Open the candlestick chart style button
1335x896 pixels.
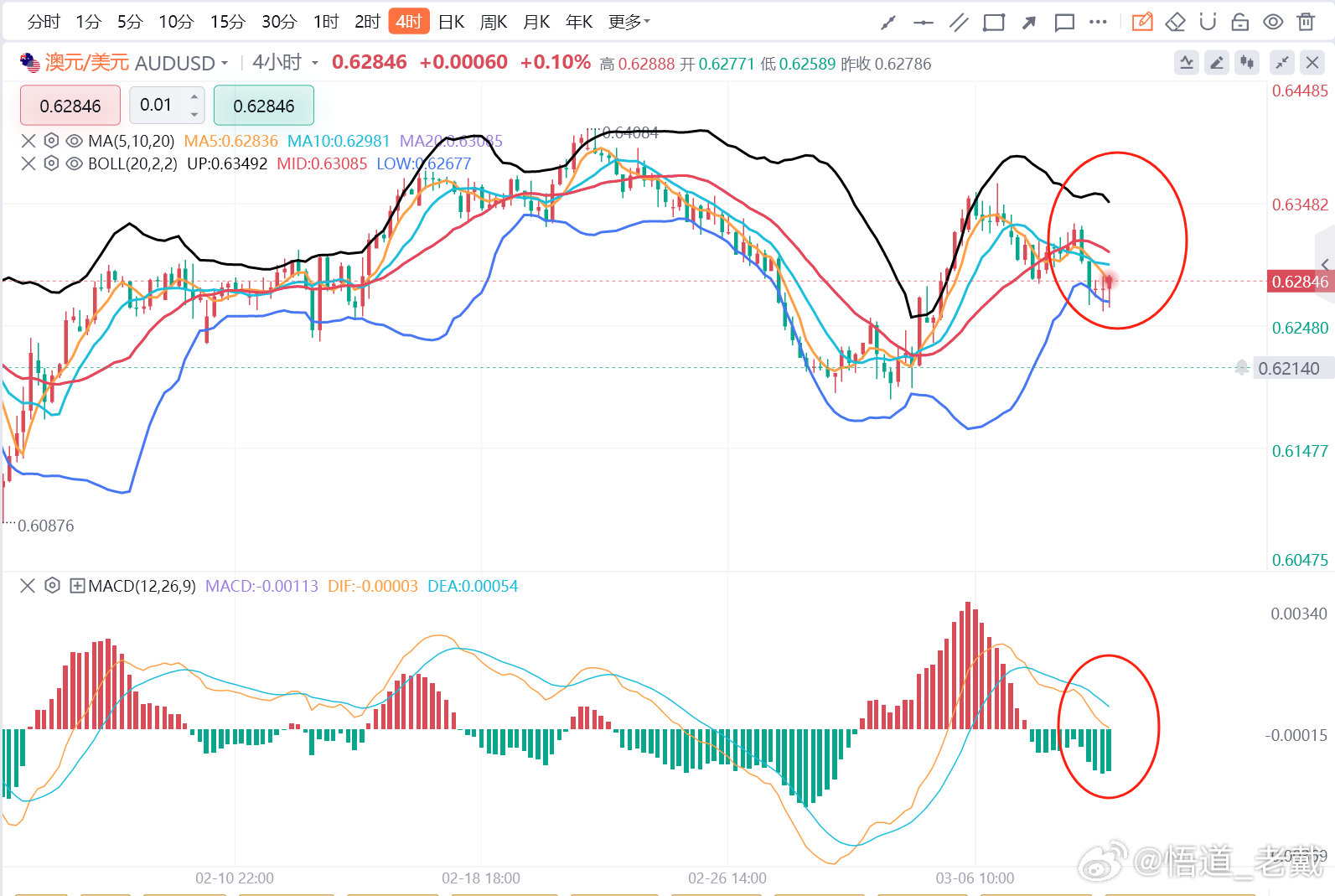[1247, 62]
